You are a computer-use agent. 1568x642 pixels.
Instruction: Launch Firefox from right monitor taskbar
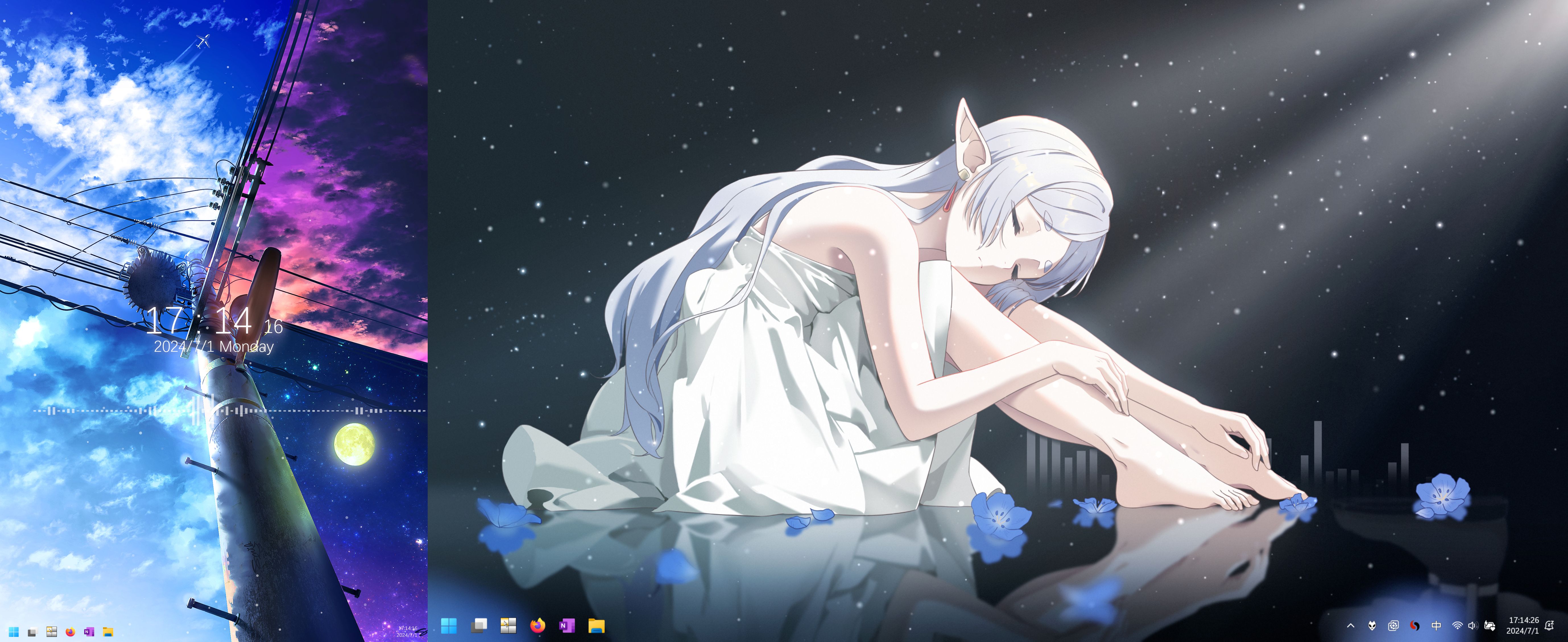(x=537, y=625)
